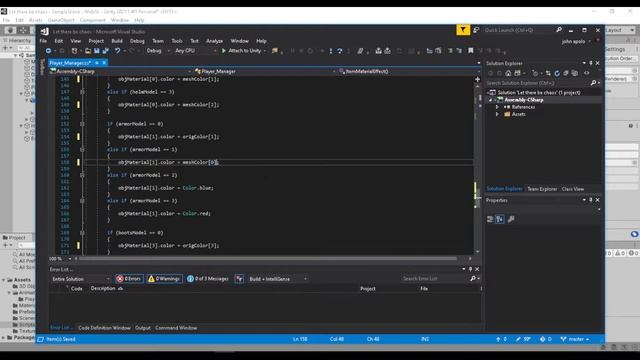640x360 pixels.
Task: Switch to the Class View tab
Action: tap(573, 189)
